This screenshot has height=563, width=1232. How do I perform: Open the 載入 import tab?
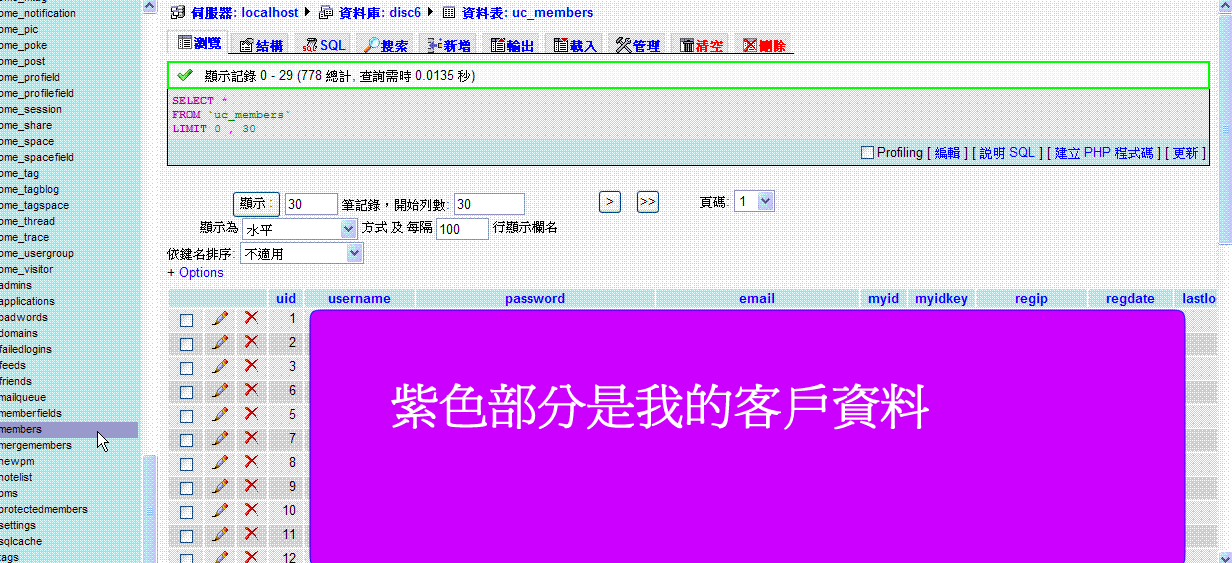pos(575,45)
